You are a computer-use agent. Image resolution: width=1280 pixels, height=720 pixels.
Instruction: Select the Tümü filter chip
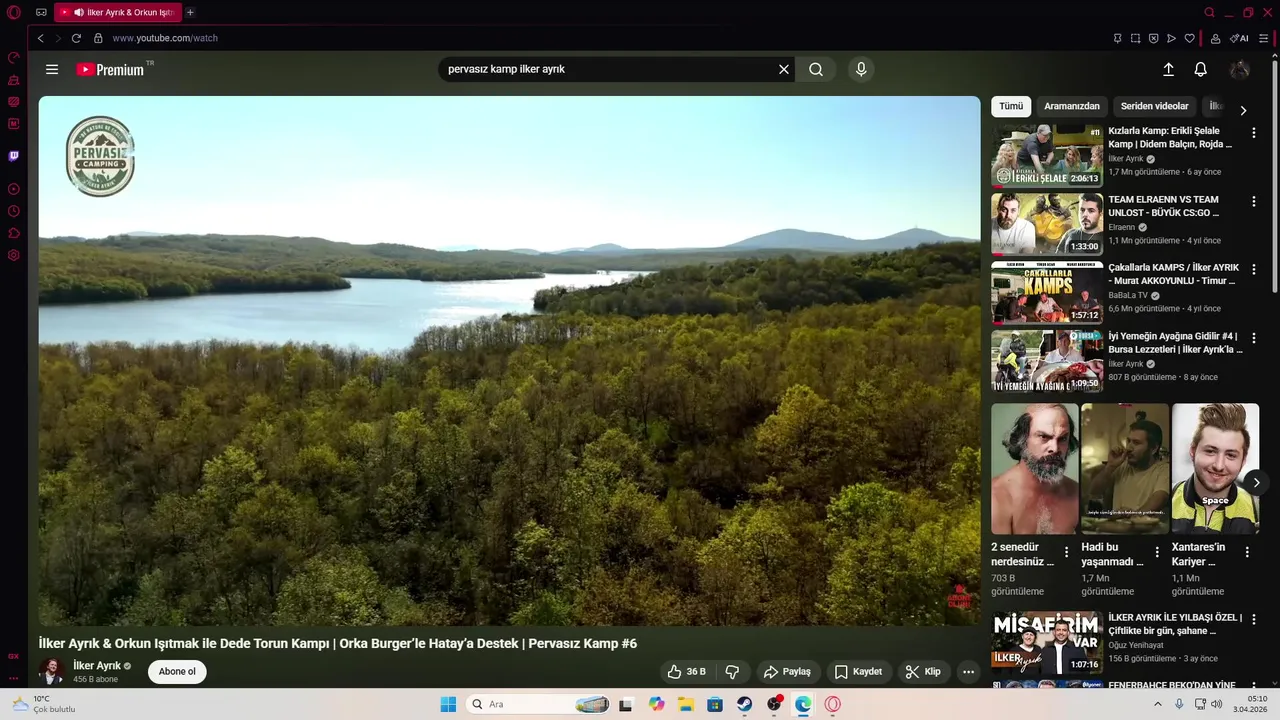pyautogui.click(x=1011, y=106)
